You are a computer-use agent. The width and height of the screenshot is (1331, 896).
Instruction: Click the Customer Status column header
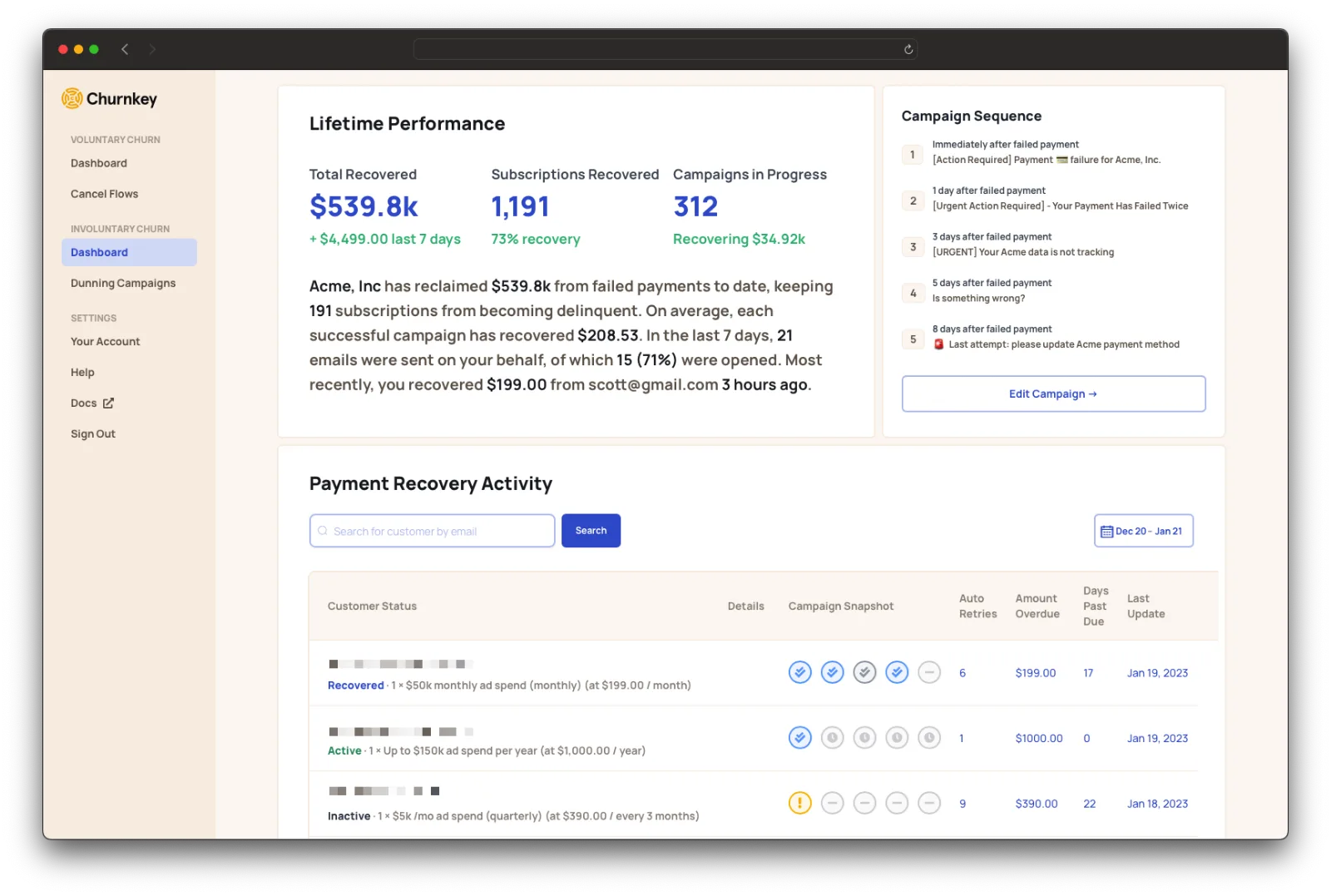pyautogui.click(x=372, y=606)
